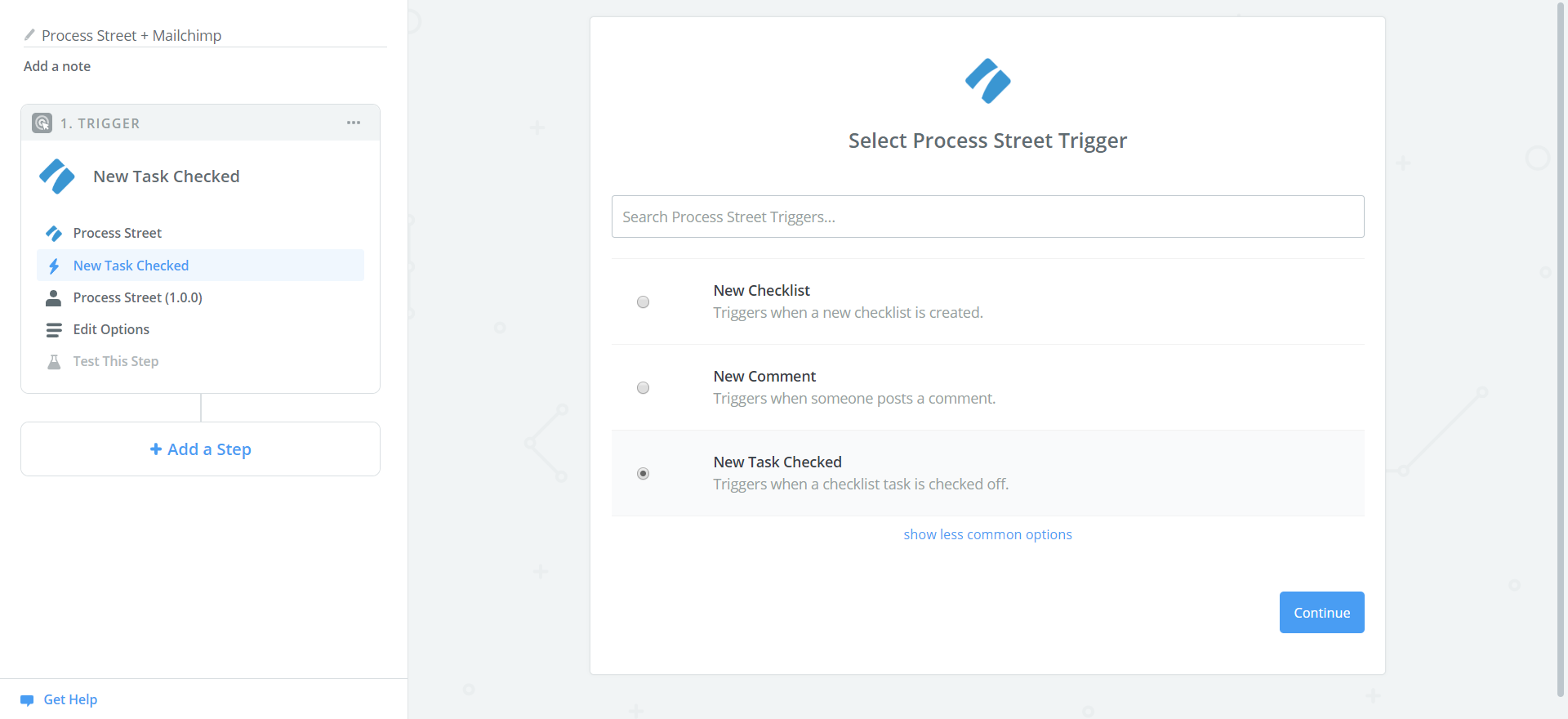Screen dimensions: 1568x719
Task: Click the Process Street icon beside the app name
Action: click(54, 233)
